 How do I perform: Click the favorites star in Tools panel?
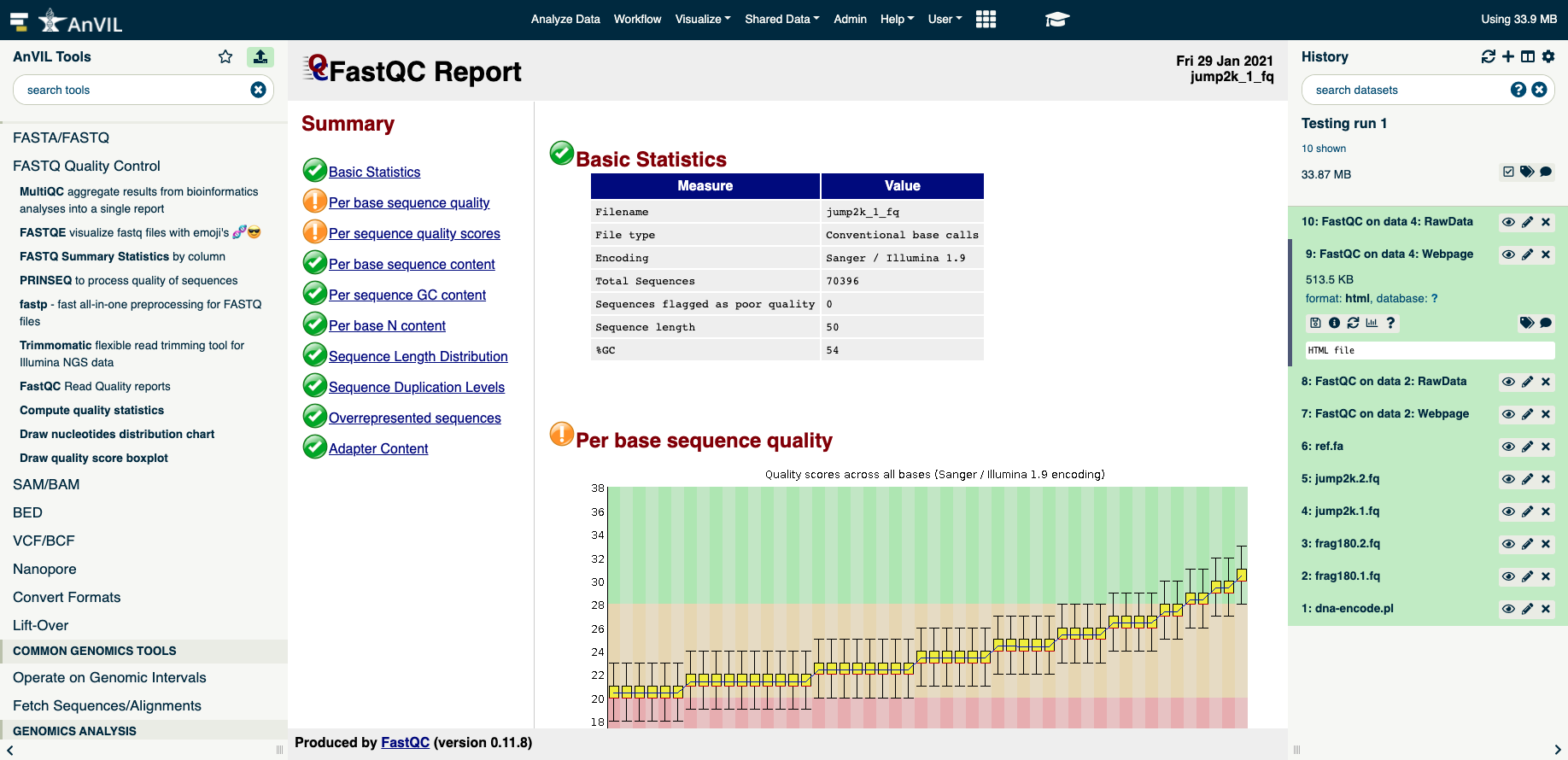point(225,56)
